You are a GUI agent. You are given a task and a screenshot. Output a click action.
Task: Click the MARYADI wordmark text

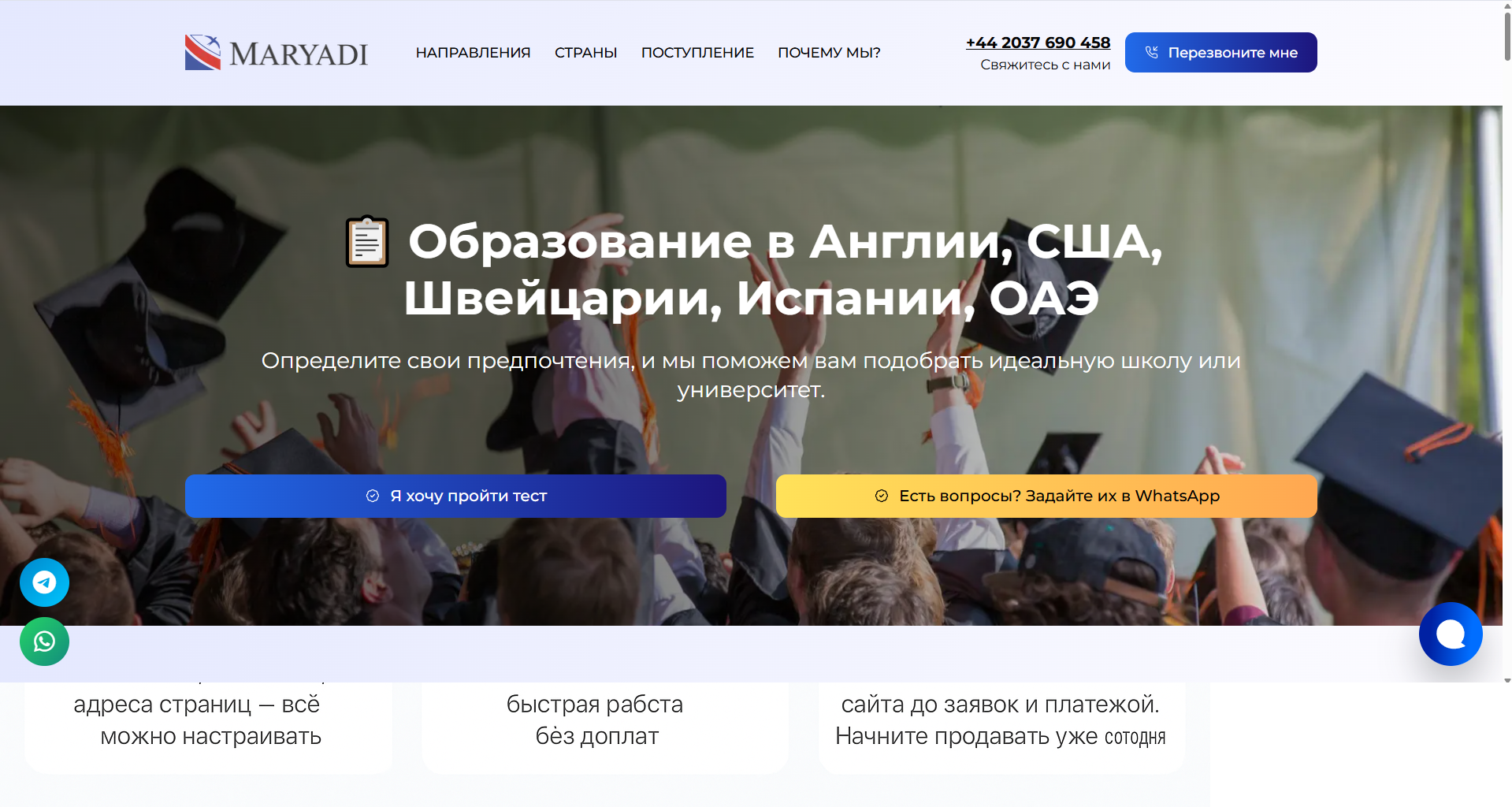tap(299, 54)
